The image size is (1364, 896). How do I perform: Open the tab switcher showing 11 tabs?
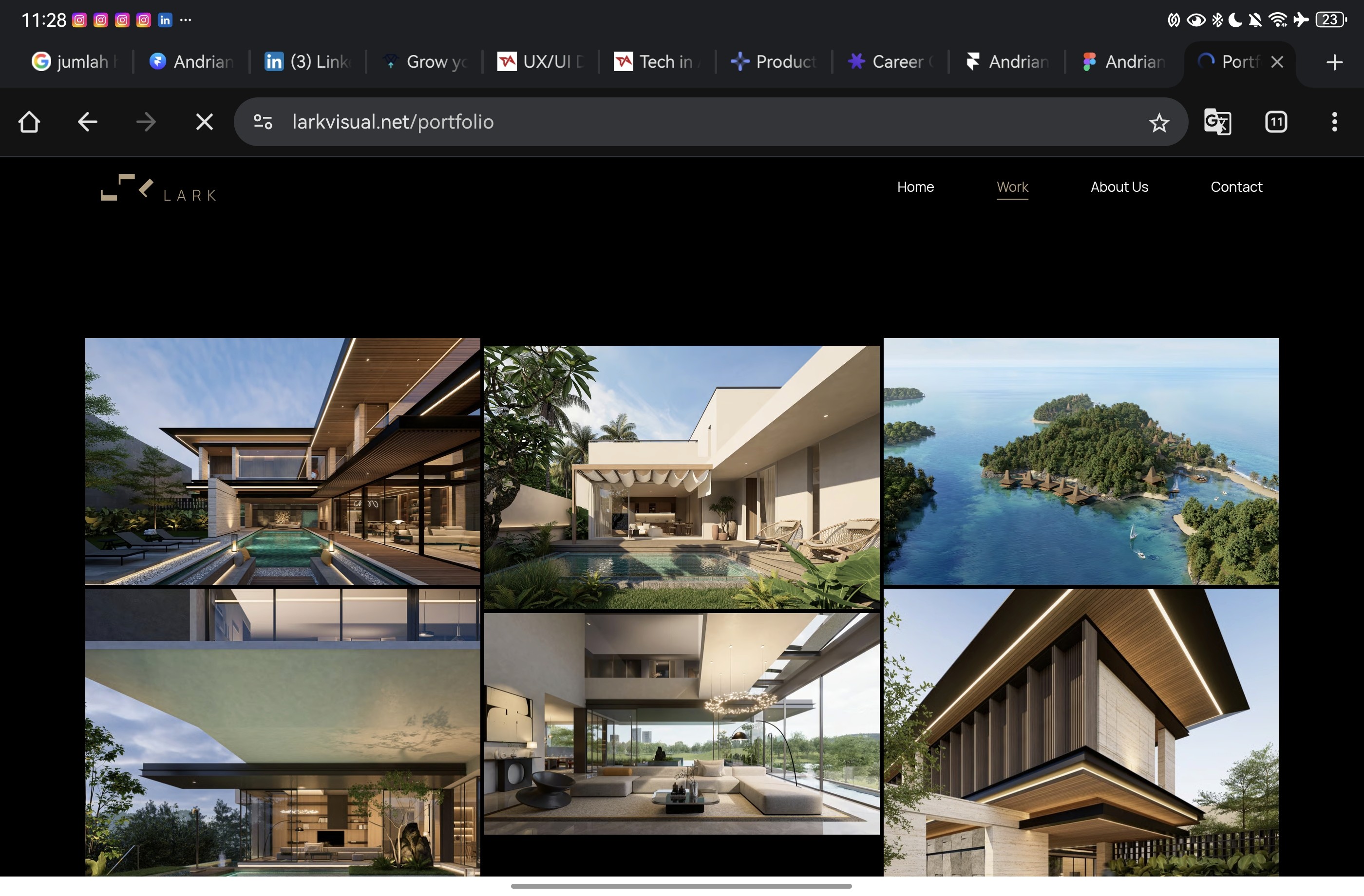pyautogui.click(x=1276, y=121)
